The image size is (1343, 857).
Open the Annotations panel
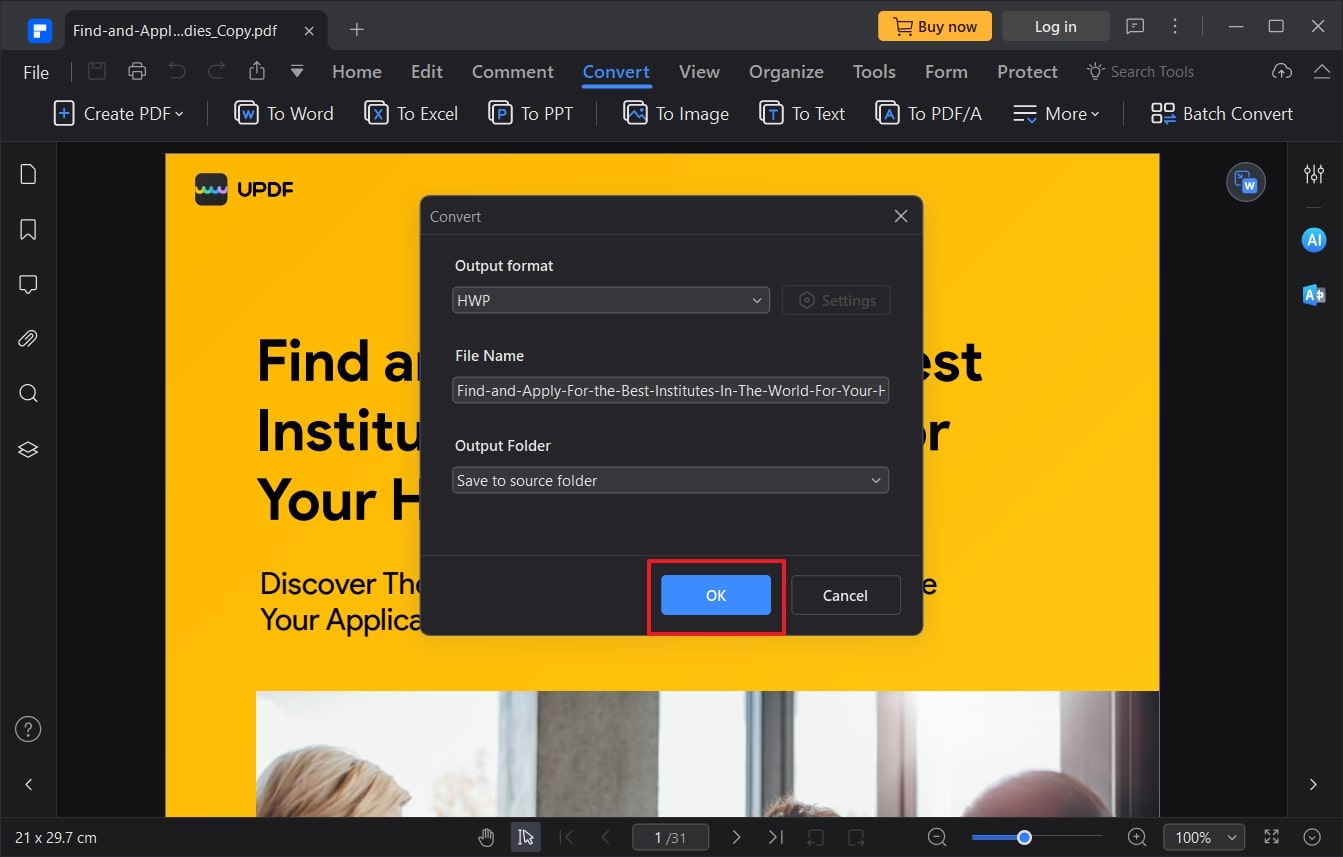point(27,284)
